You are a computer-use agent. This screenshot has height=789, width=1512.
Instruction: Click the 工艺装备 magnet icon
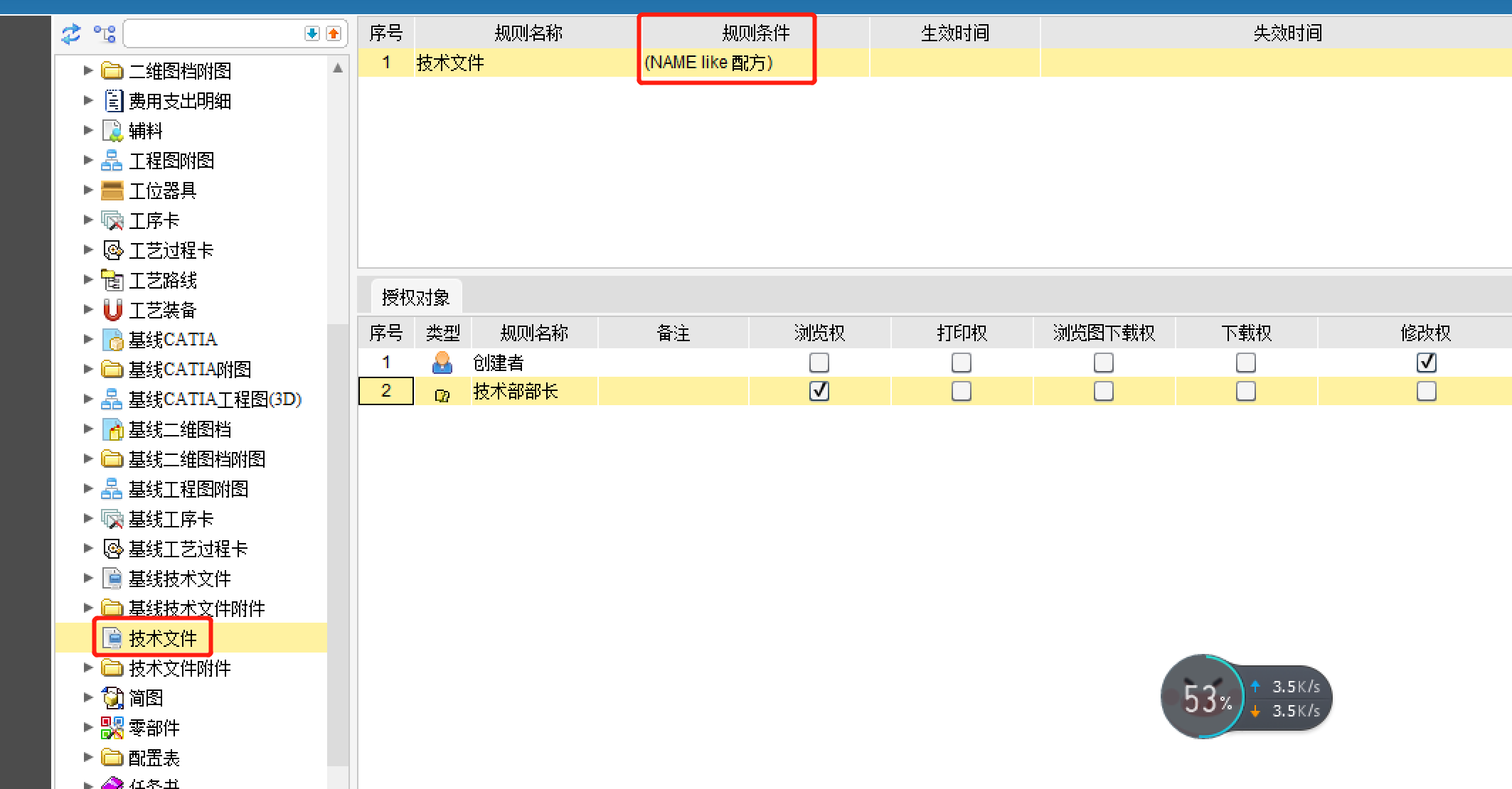tap(112, 310)
